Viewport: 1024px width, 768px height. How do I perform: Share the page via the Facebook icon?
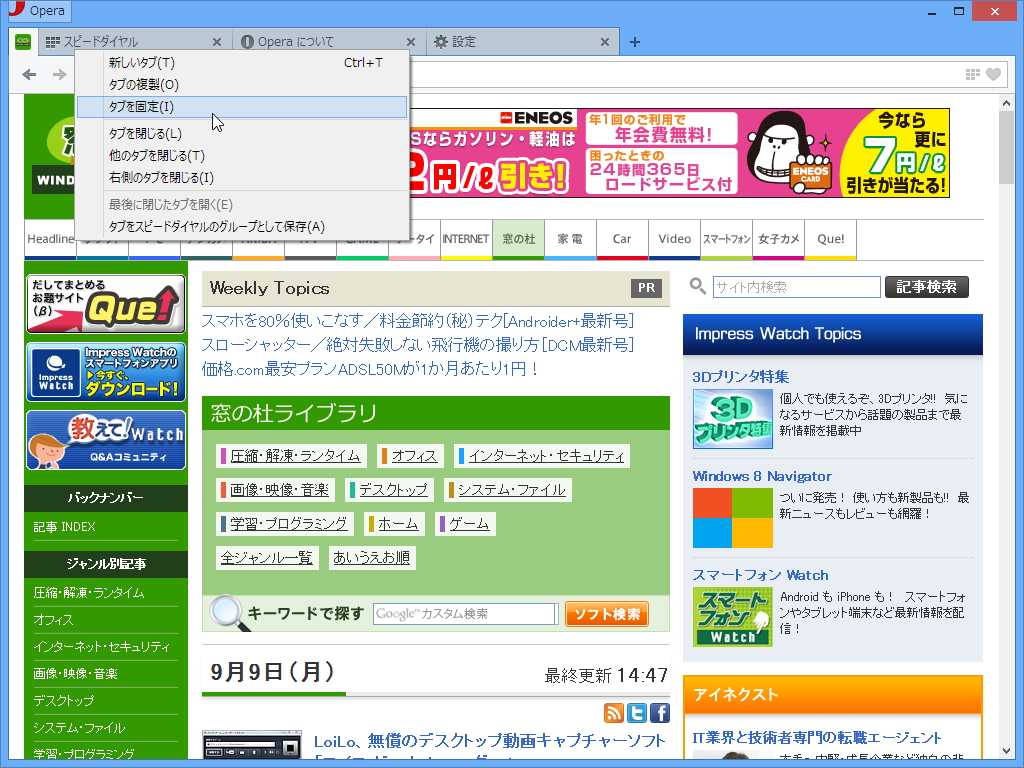tap(659, 713)
